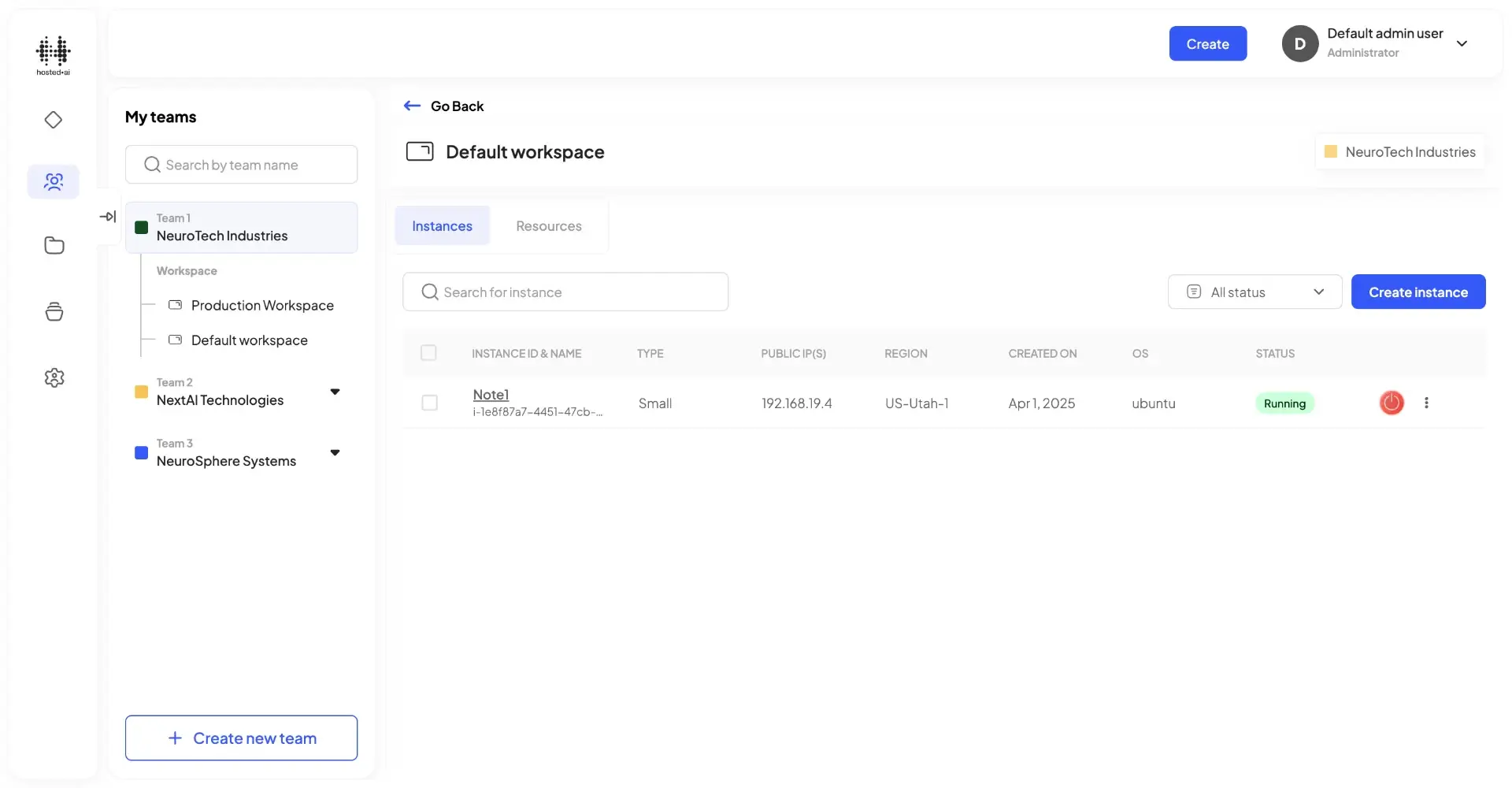Select the checkbox for the Note1 instance row
Screen dimensions: 1512x788
(x=430, y=403)
